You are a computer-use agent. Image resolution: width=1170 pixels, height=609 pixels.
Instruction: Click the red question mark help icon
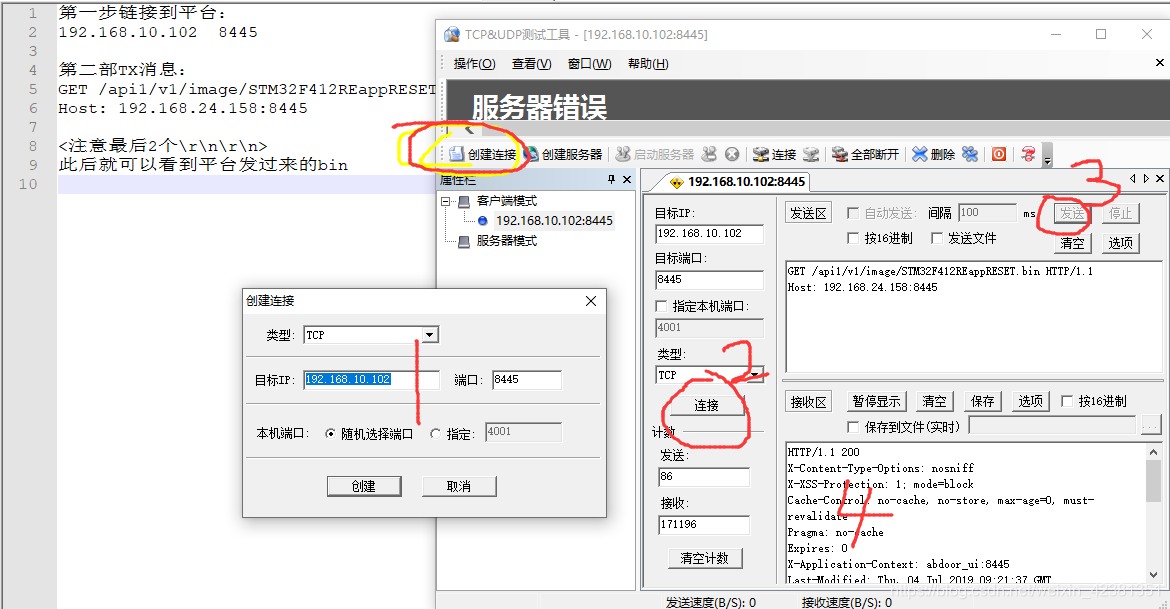[1028, 154]
